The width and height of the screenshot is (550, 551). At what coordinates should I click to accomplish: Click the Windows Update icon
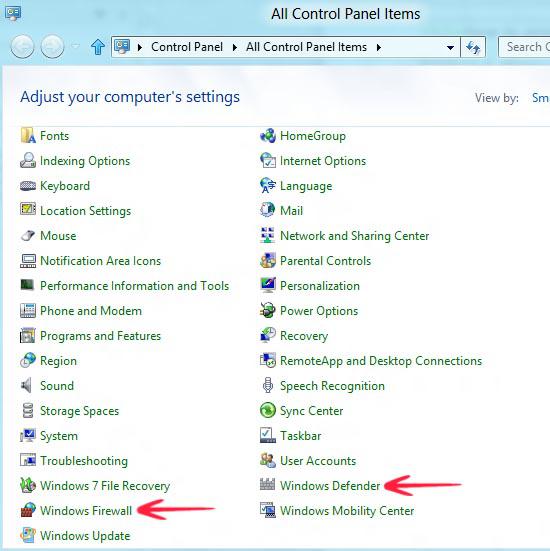[28, 536]
